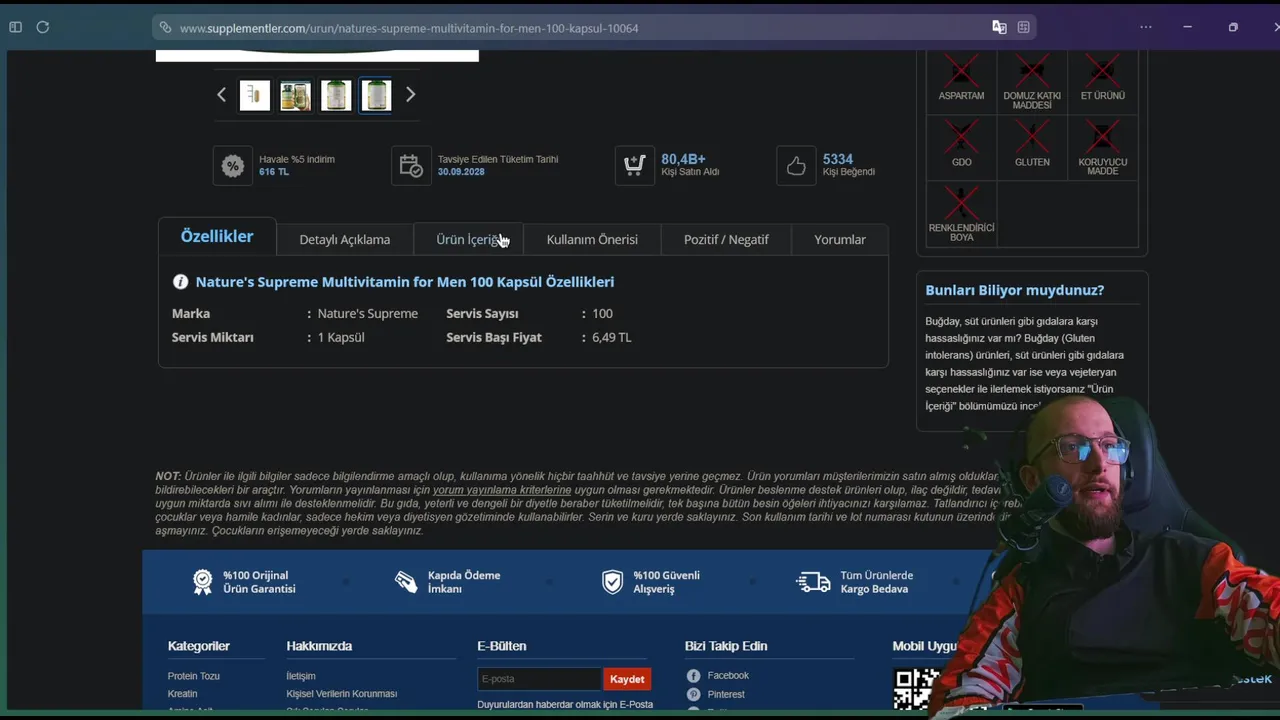Click the thumbs-up like icon
Viewport: 1280px width, 720px height.
[x=796, y=166]
